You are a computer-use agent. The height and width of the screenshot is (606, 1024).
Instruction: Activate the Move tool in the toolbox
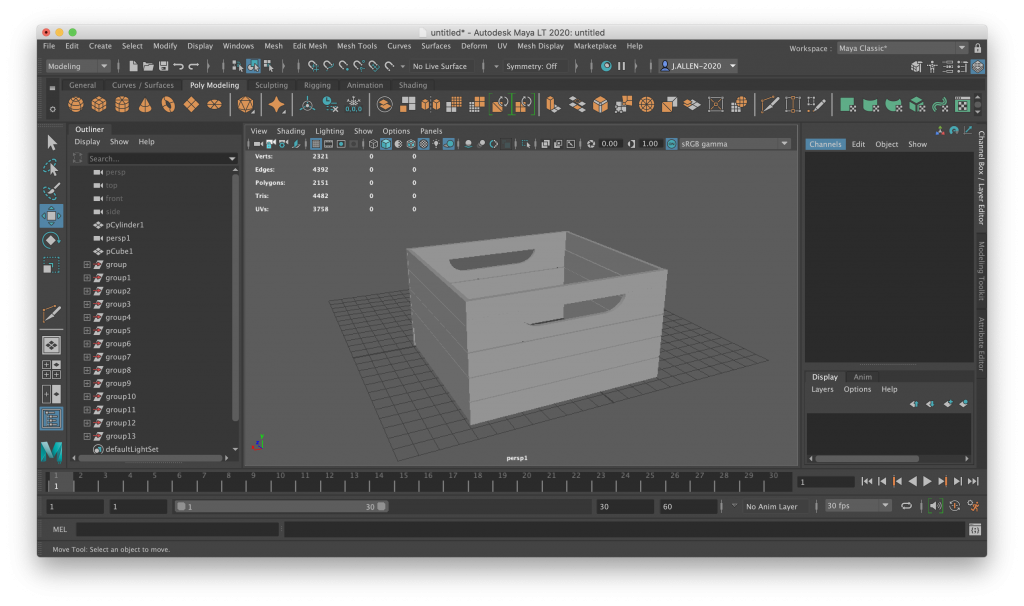(51, 216)
